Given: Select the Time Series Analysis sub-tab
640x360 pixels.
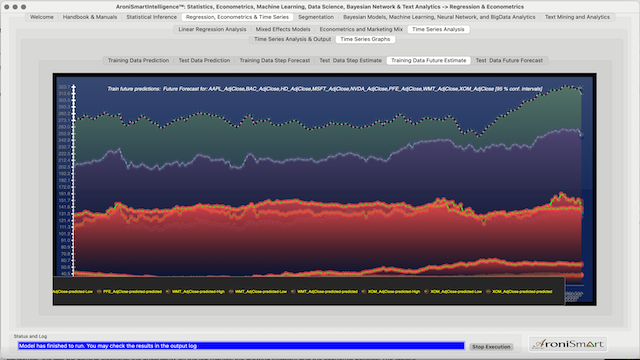Looking at the screenshot, I should [438, 29].
